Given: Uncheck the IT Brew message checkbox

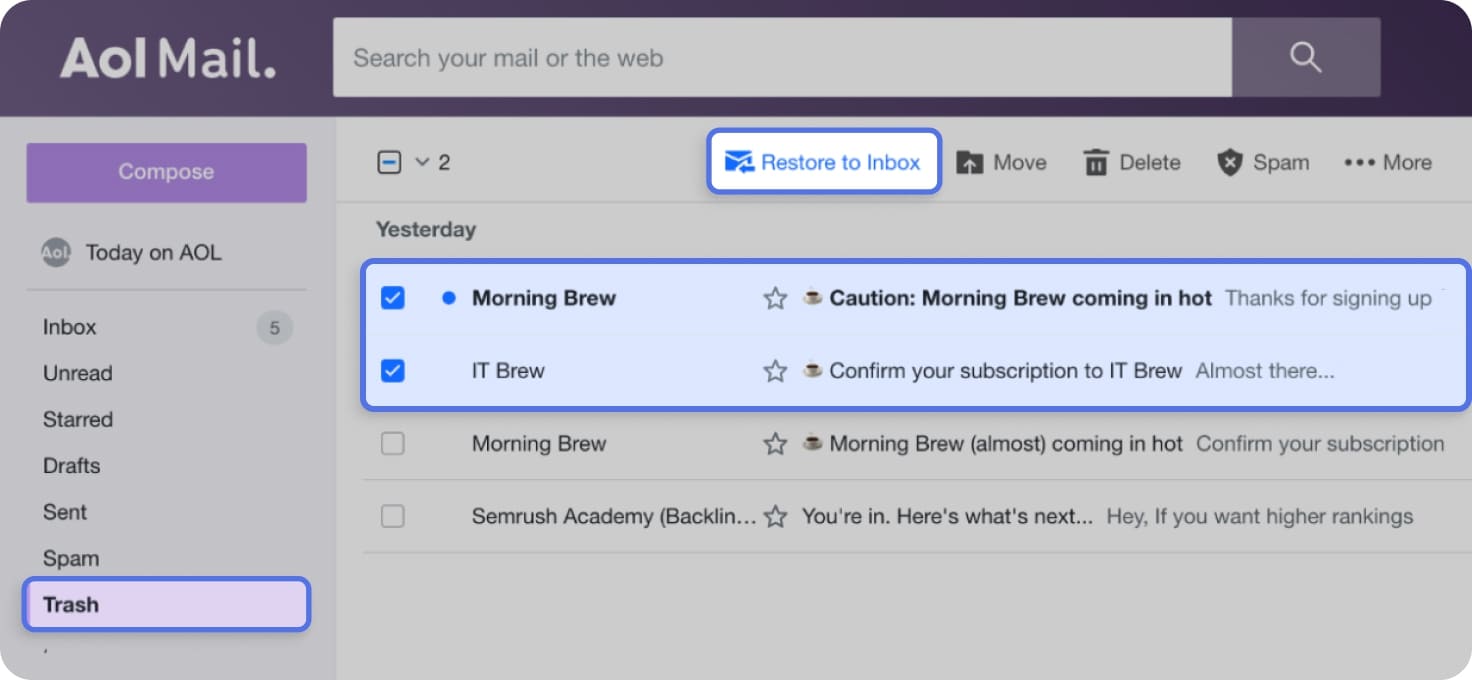Looking at the screenshot, I should coord(392,370).
